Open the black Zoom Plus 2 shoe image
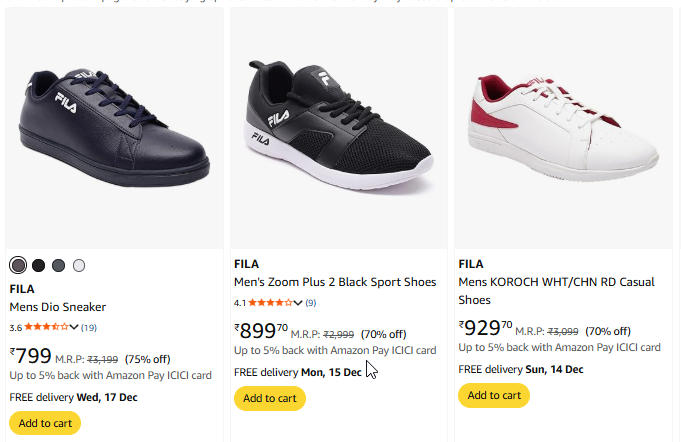The image size is (681, 442). 340,118
